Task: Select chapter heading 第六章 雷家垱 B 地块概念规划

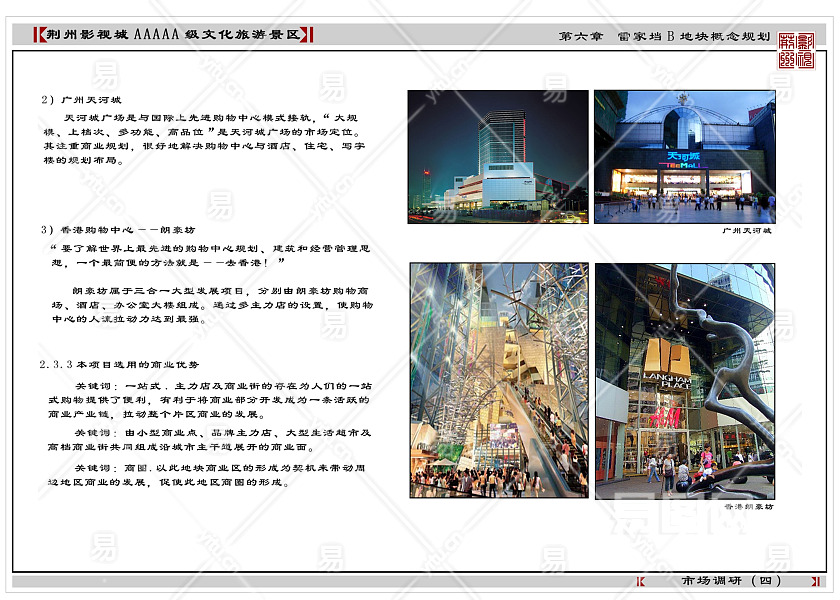Action: coord(664,36)
